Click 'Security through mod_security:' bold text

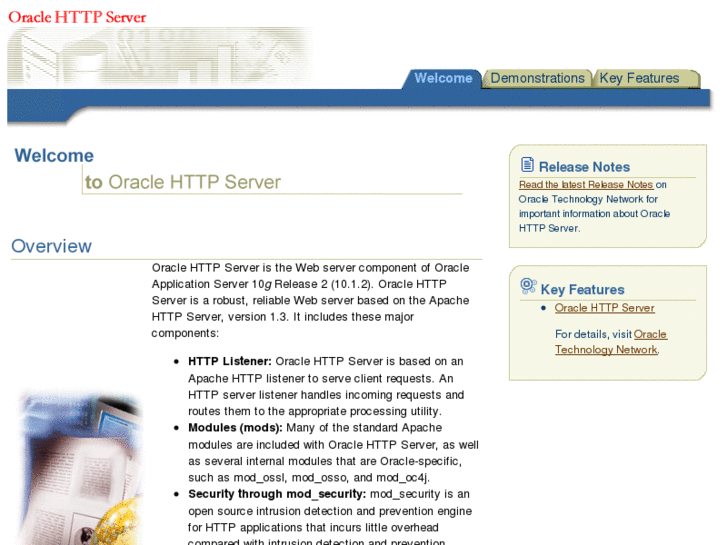point(277,494)
